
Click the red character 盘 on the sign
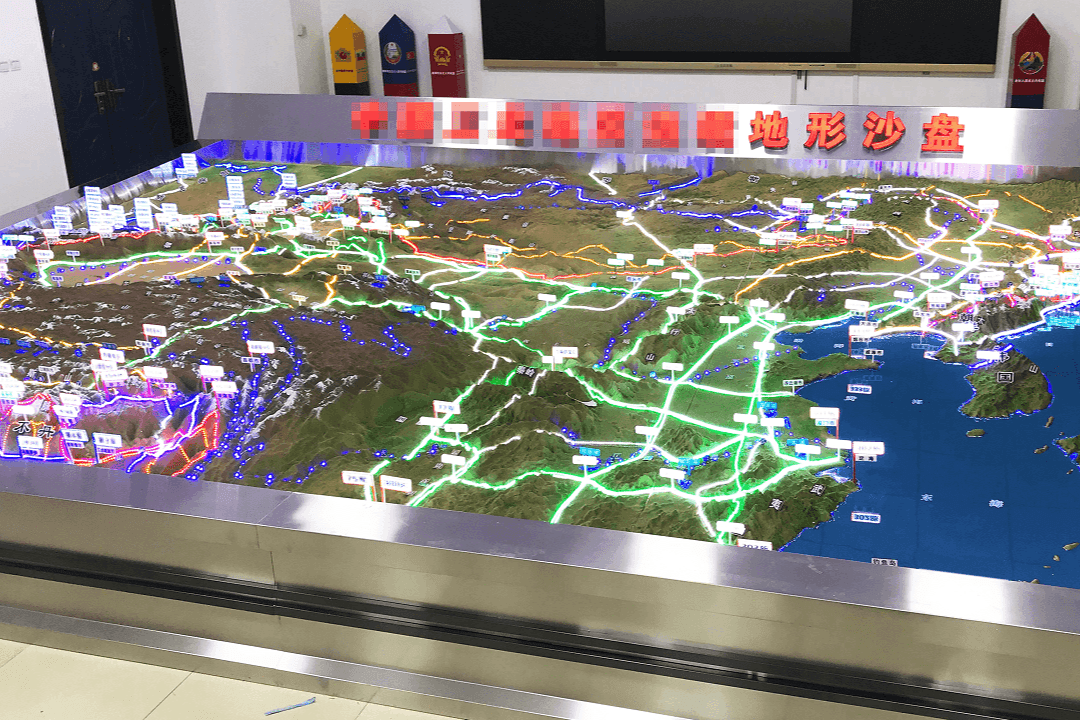[x=942, y=135]
